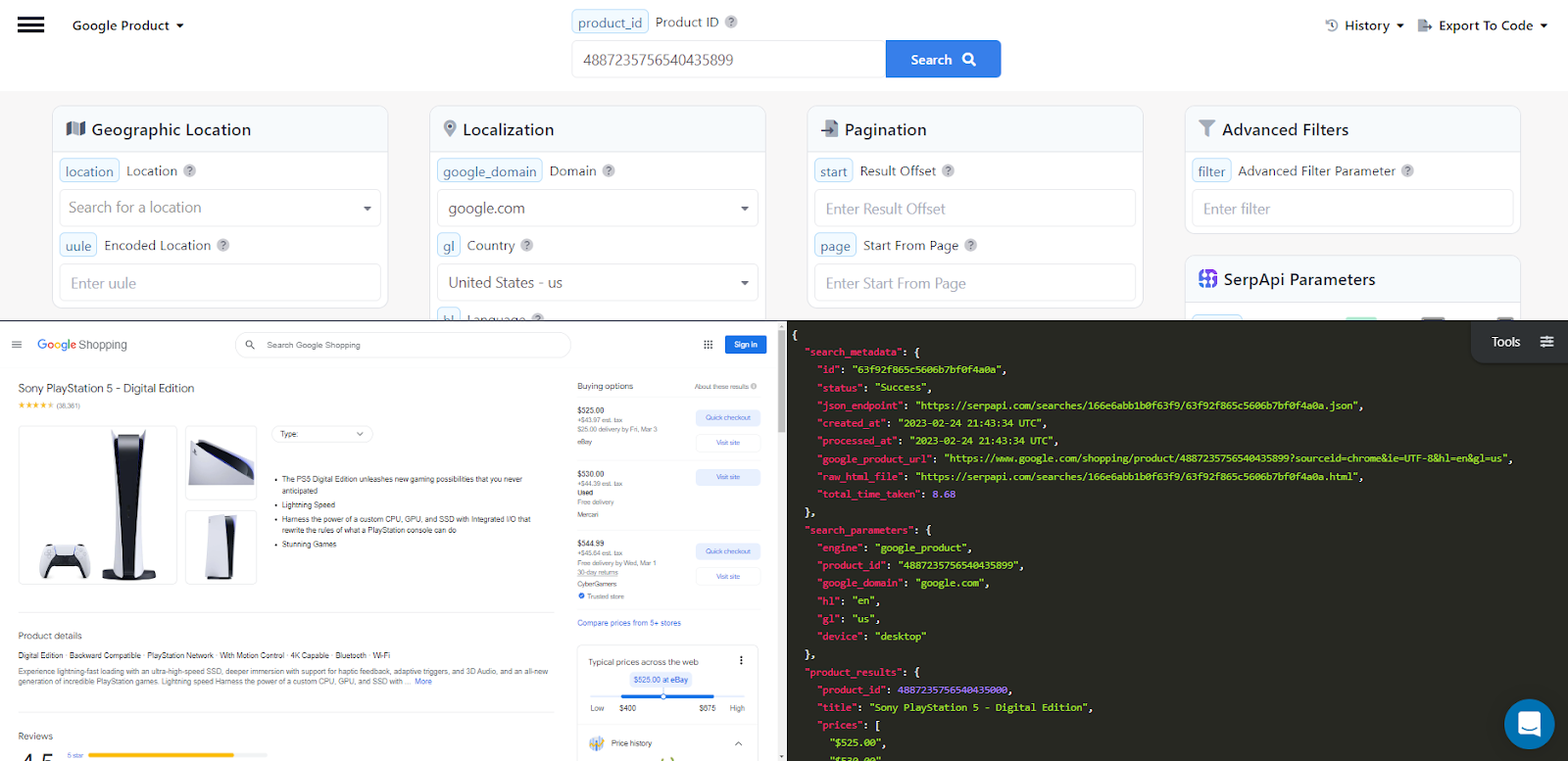Open the hamburger menu in SerpApi header
The height and width of the screenshot is (761, 1568).
click(x=30, y=25)
